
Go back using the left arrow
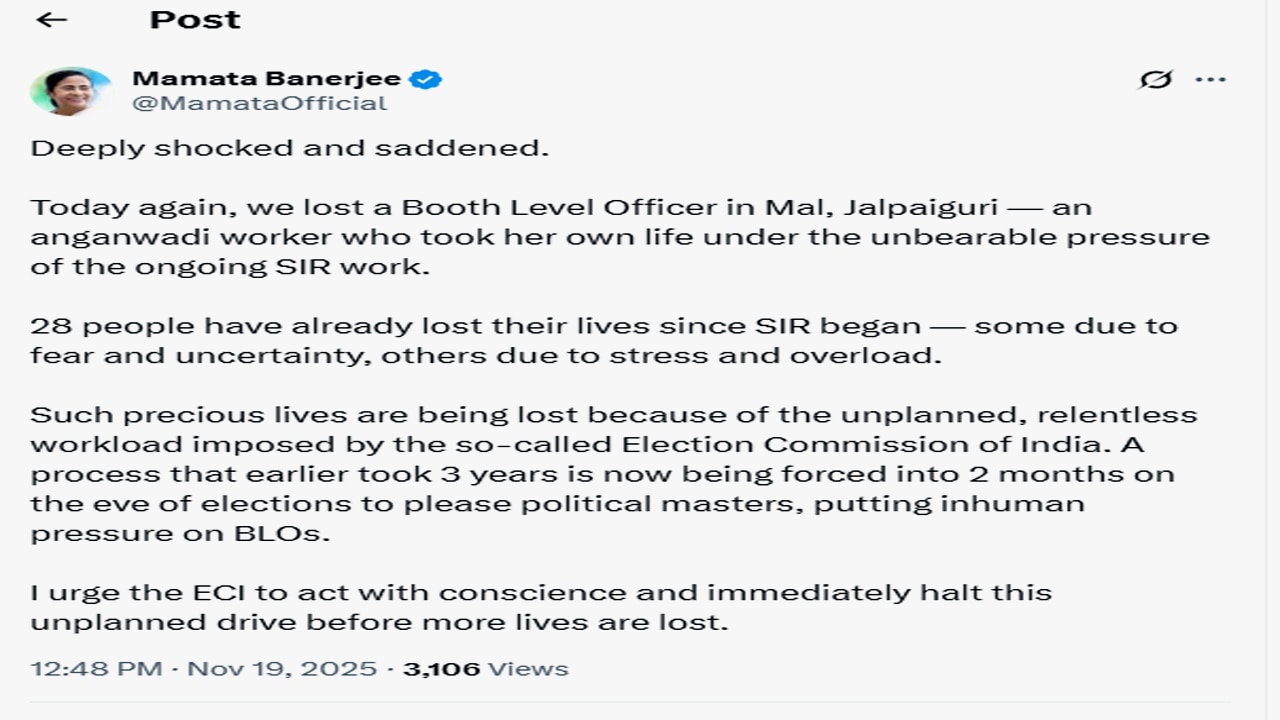(x=51, y=20)
